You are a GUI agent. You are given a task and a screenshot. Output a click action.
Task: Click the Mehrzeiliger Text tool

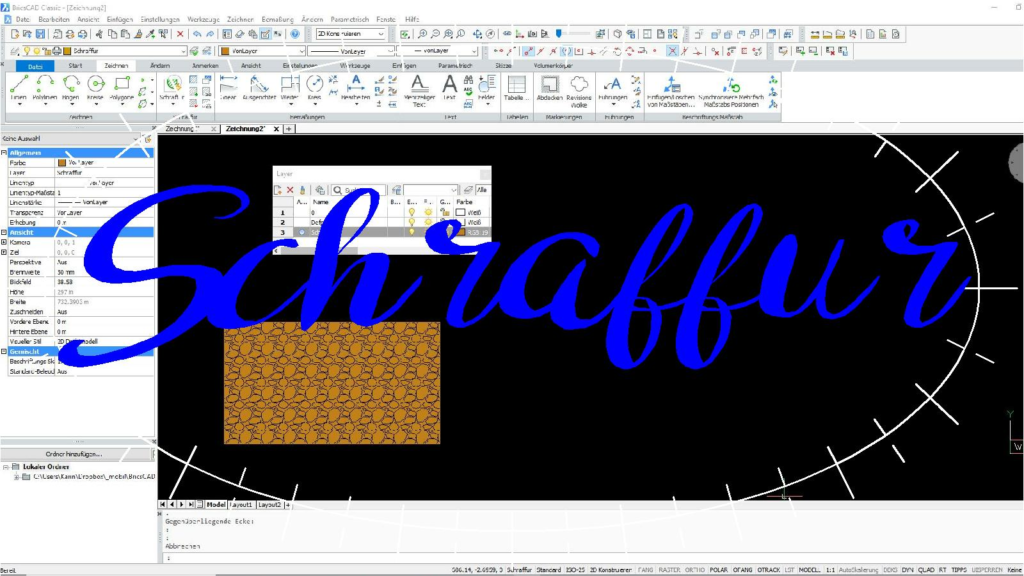point(419,90)
